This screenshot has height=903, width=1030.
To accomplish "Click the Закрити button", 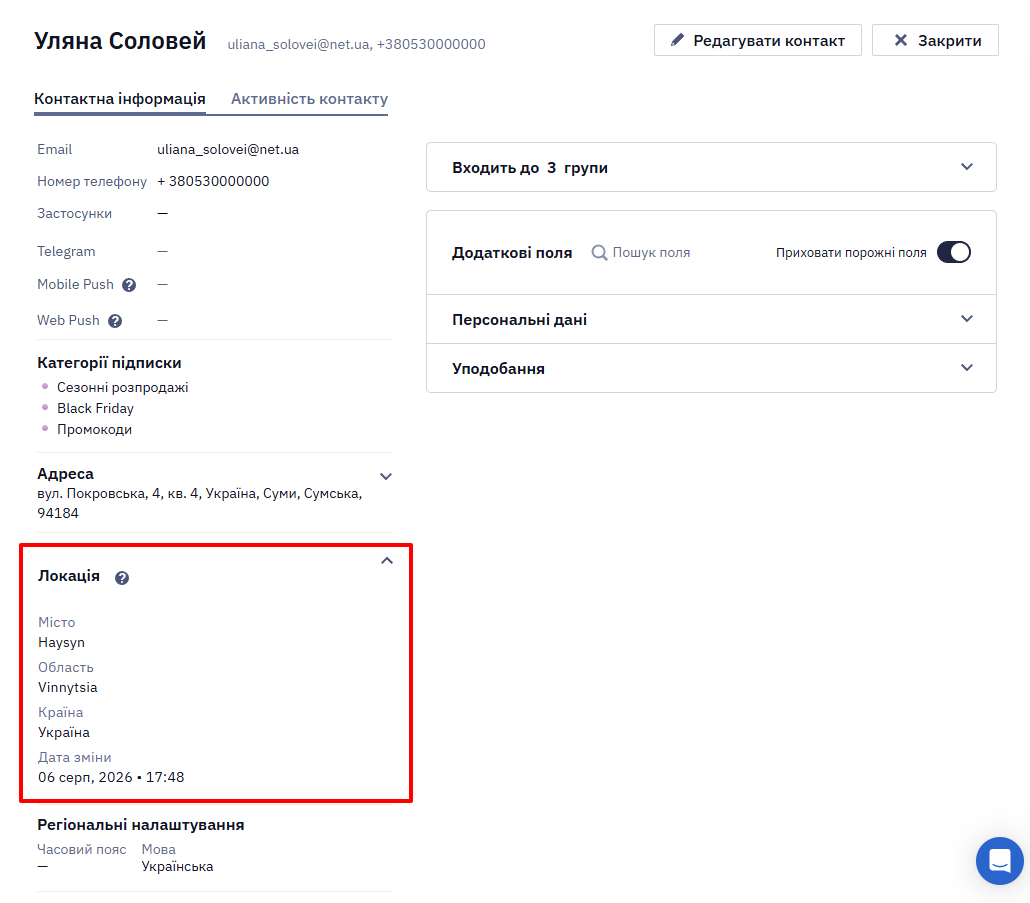I will 935,40.
